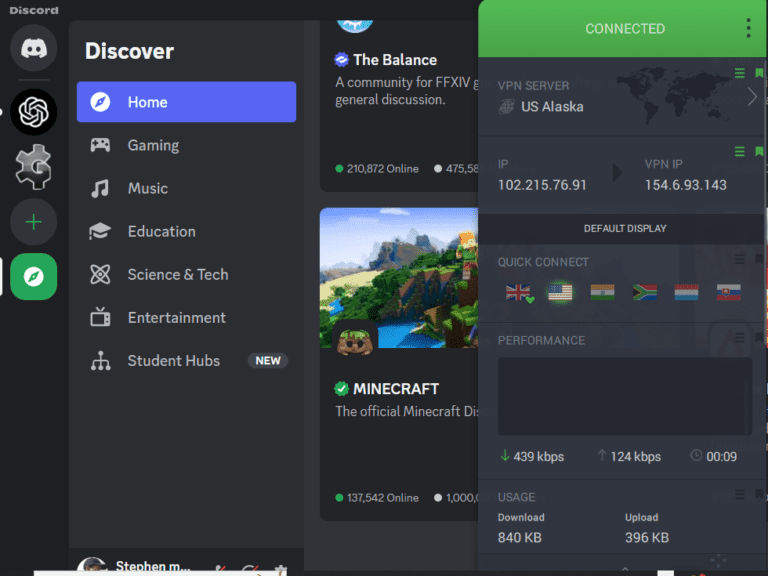Click the Student Hubs hierarchy icon
The width and height of the screenshot is (768, 576).
pos(100,360)
